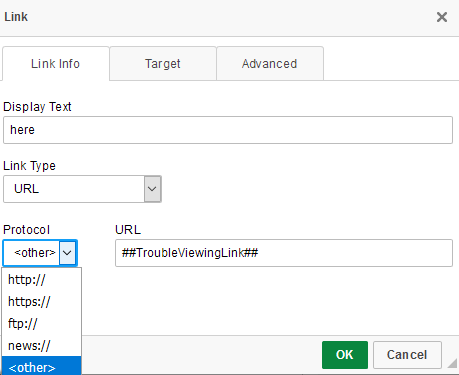This screenshot has height=375, width=459.
Task: Click the chevron arrow on Link Type dropdown
Action: pyautogui.click(x=152, y=189)
